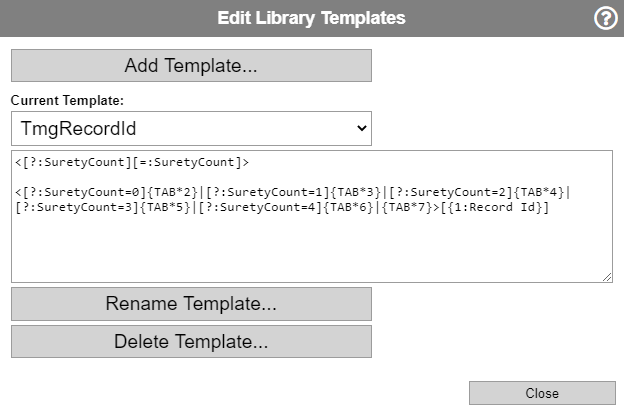
Task: Click empty space below the template text
Action: (312, 247)
